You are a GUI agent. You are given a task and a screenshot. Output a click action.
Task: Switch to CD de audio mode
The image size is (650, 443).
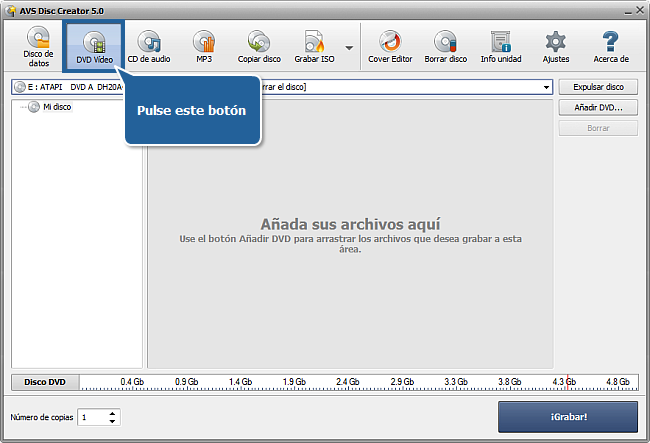point(149,46)
